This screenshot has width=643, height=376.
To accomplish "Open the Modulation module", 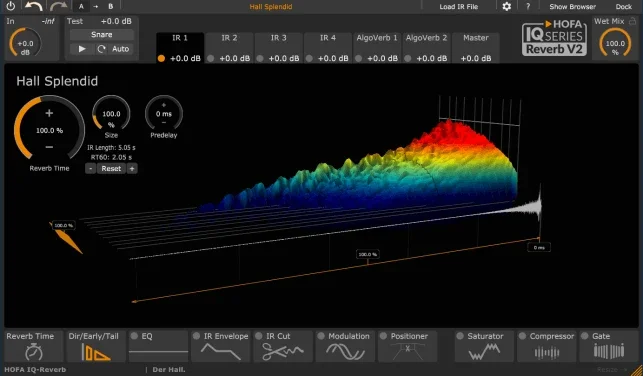I will (x=345, y=346).
